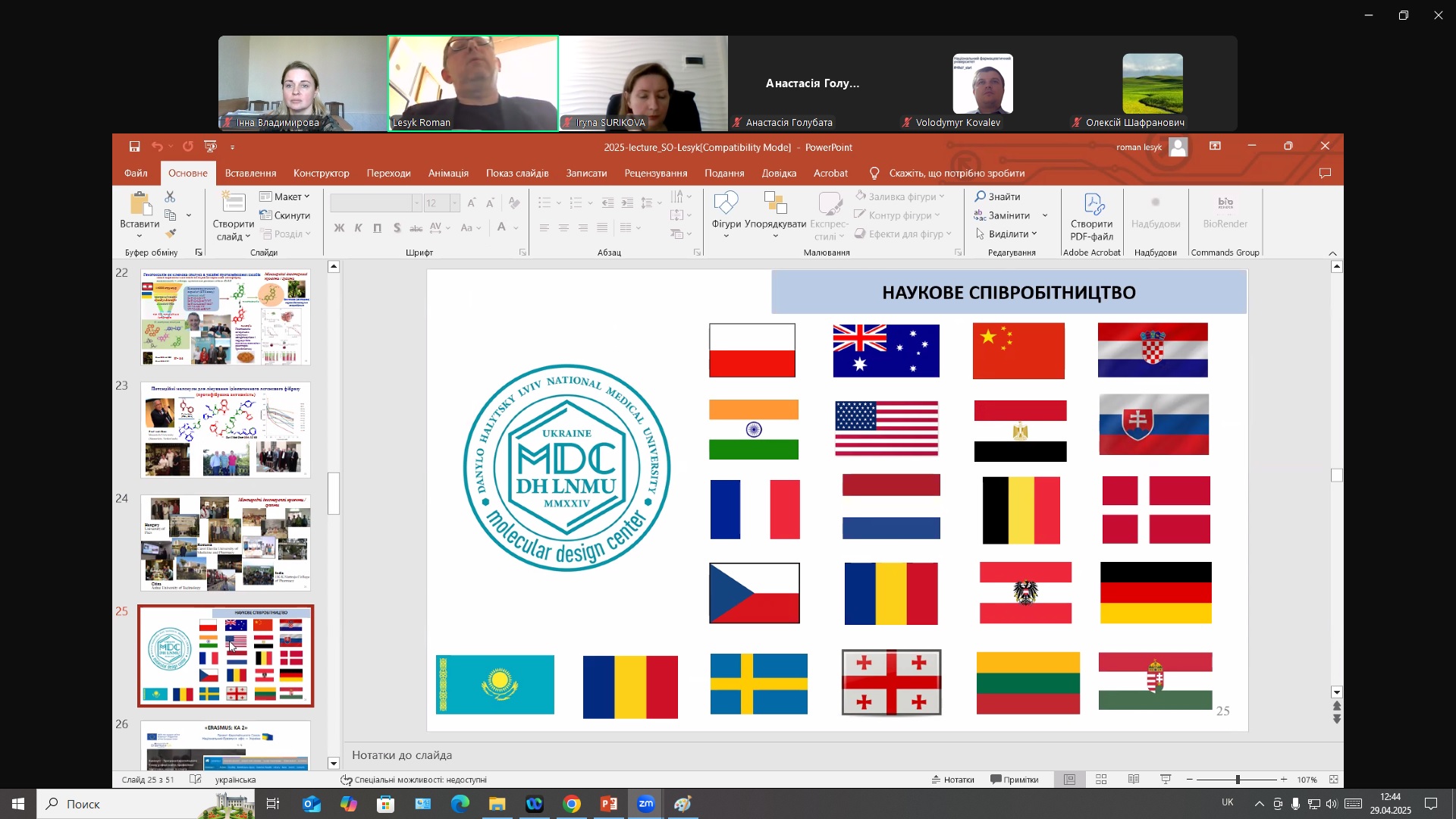Toggle Normal view in status bar
1456x819 pixels.
pos(1069,780)
